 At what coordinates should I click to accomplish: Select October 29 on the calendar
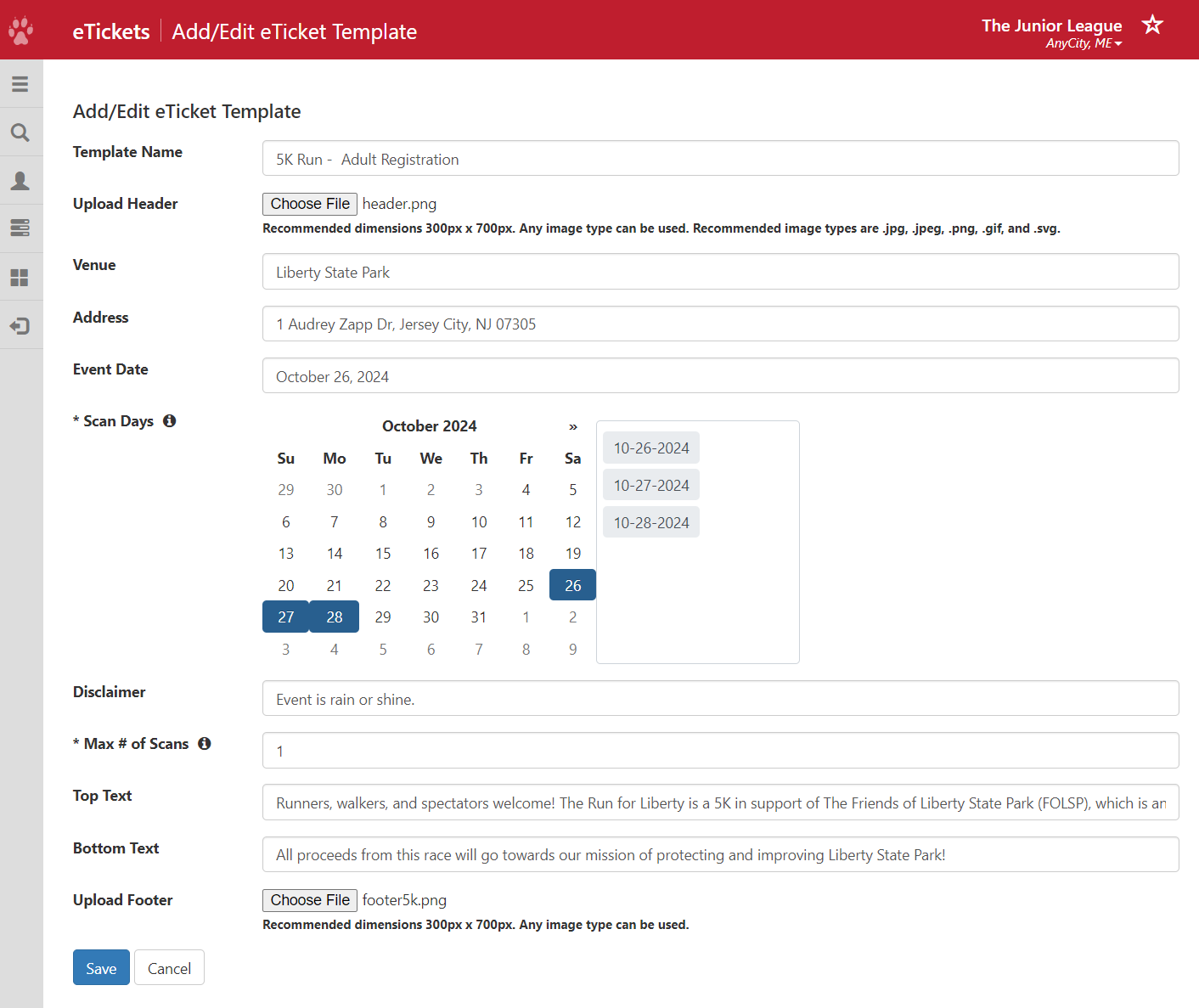click(383, 617)
